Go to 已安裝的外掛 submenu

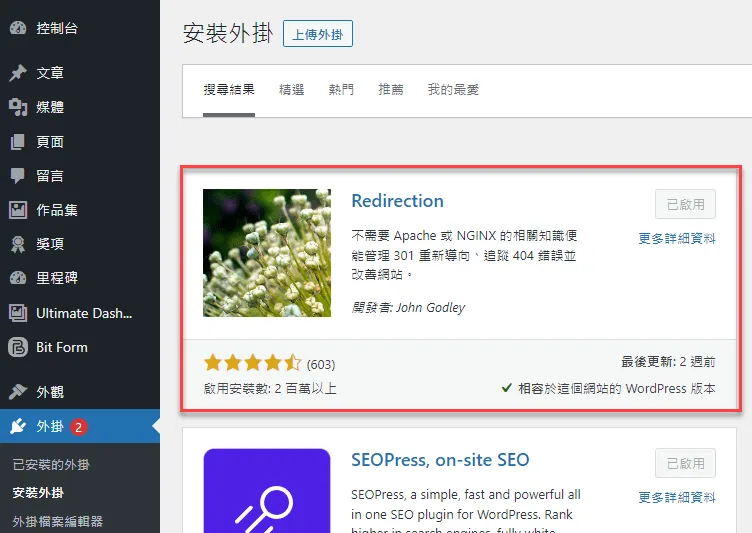(51, 464)
